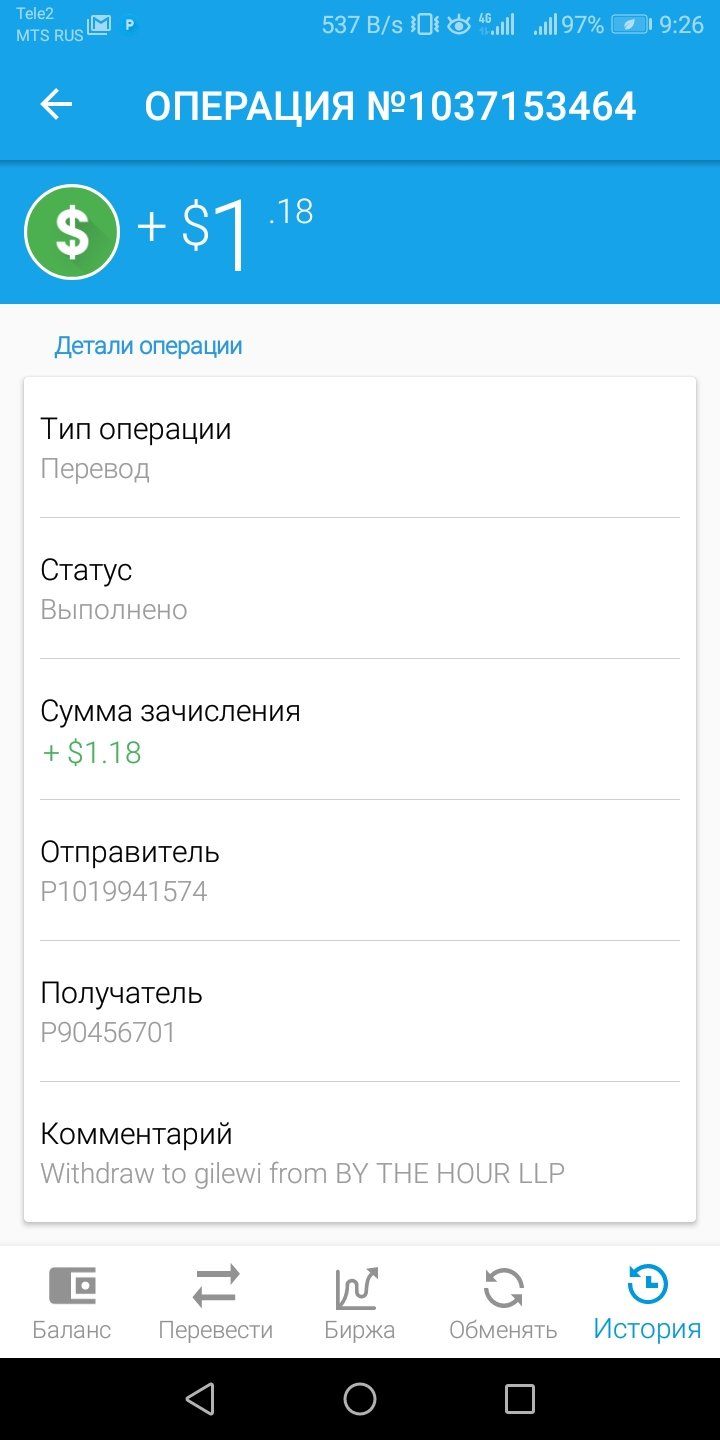This screenshot has height=1440, width=720.
Task: Open the Баланс wallet icon
Action: [72, 1286]
